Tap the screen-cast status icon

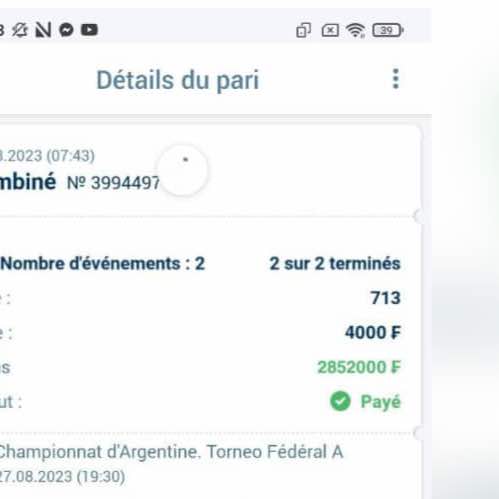pyautogui.click(x=303, y=30)
